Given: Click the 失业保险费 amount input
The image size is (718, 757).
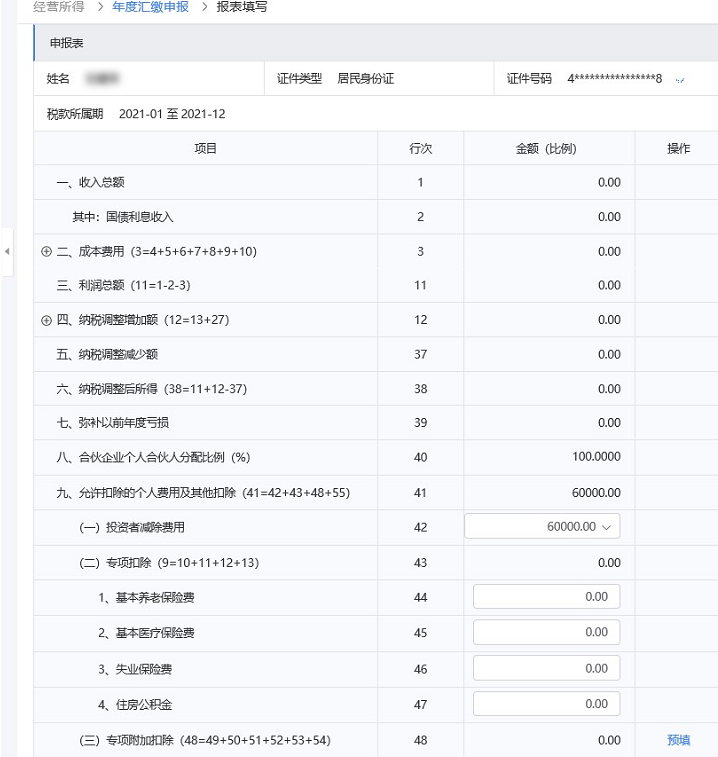Looking at the screenshot, I should (x=546, y=668).
